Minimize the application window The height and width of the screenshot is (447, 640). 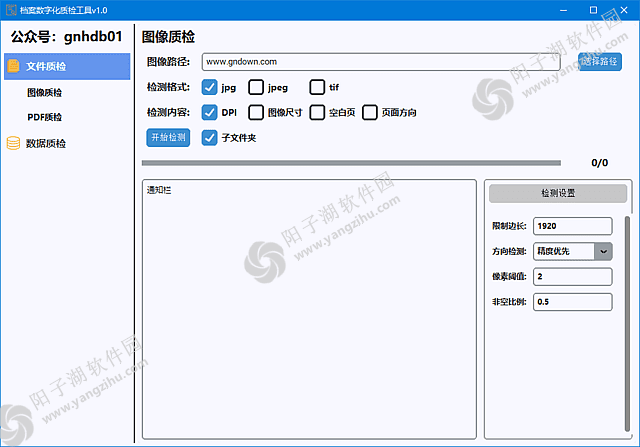tap(563, 10)
